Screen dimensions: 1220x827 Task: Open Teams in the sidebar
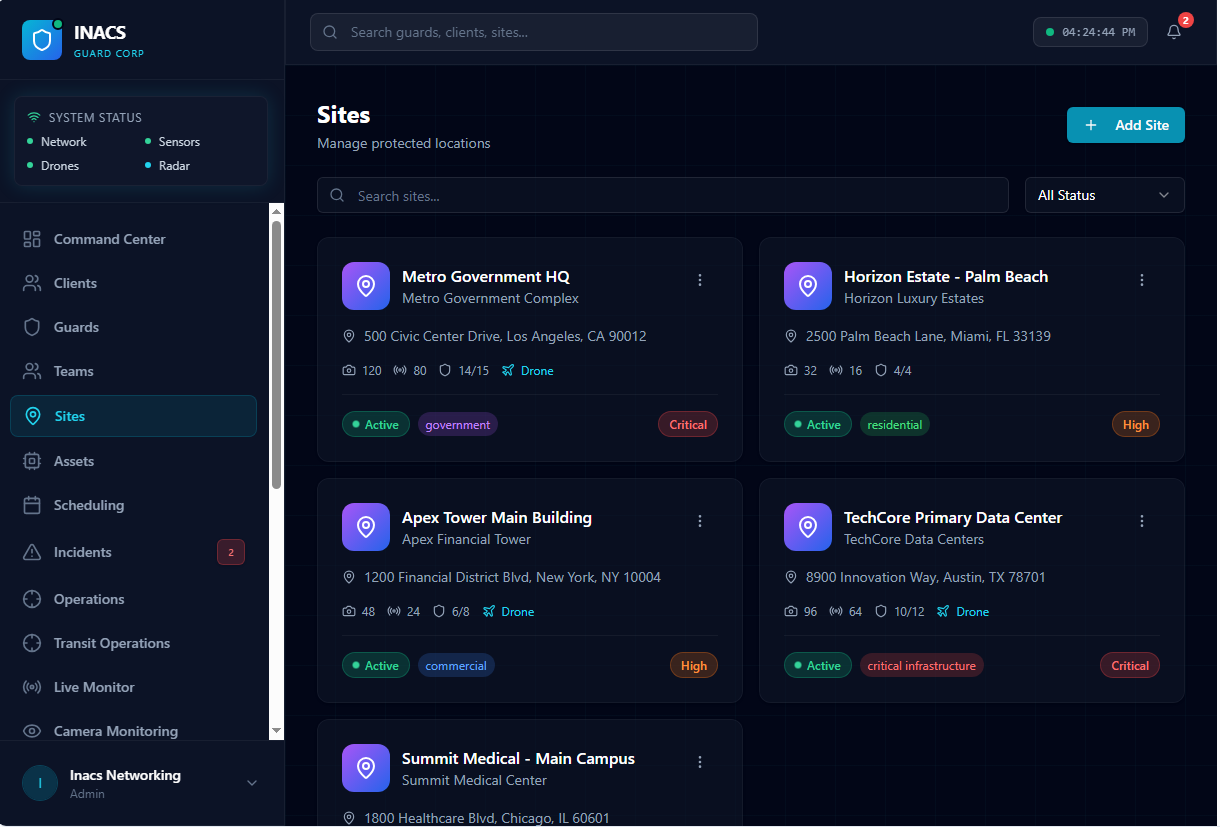click(x=133, y=371)
